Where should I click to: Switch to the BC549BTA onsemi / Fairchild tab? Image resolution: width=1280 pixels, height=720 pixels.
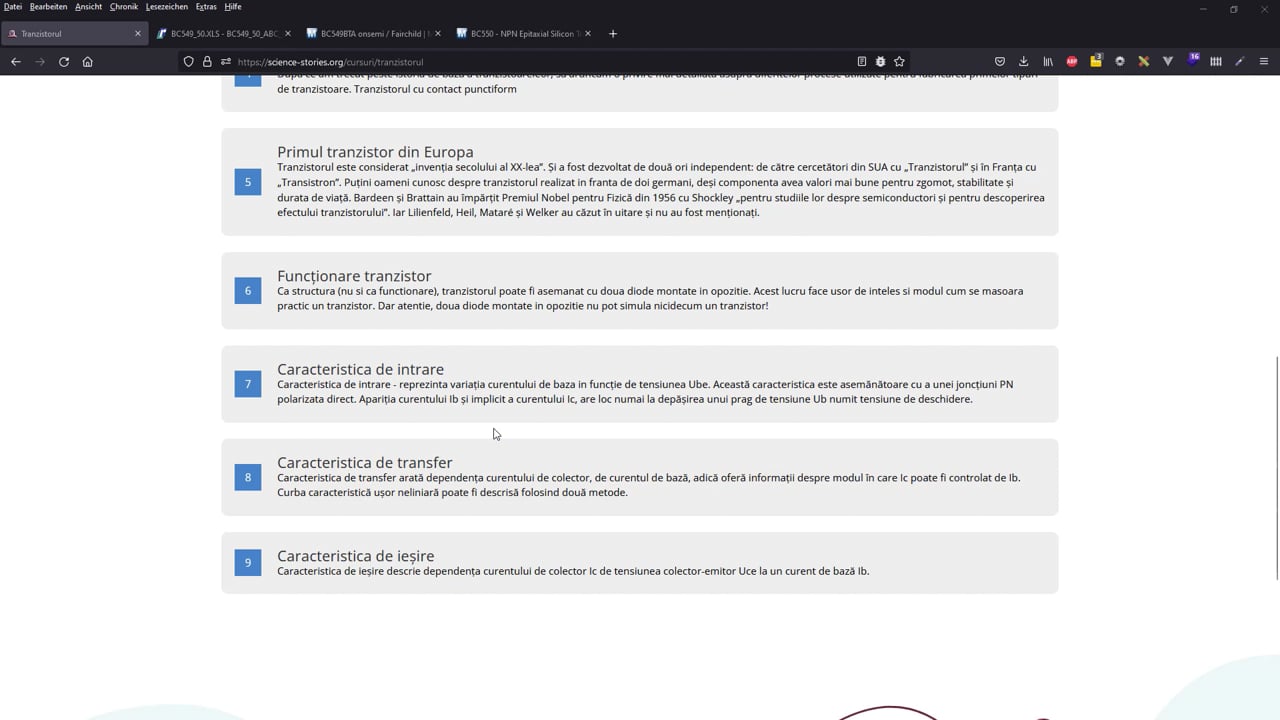[x=373, y=33]
